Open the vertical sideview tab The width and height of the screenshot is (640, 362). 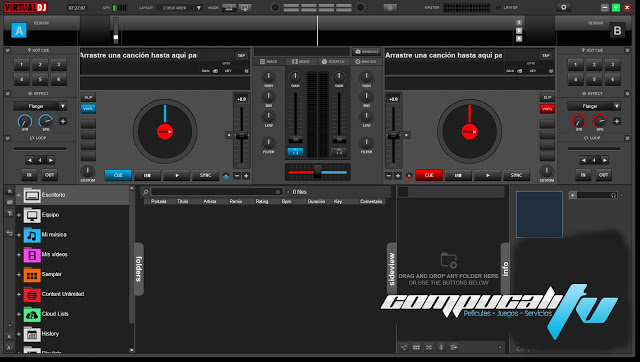(391, 269)
